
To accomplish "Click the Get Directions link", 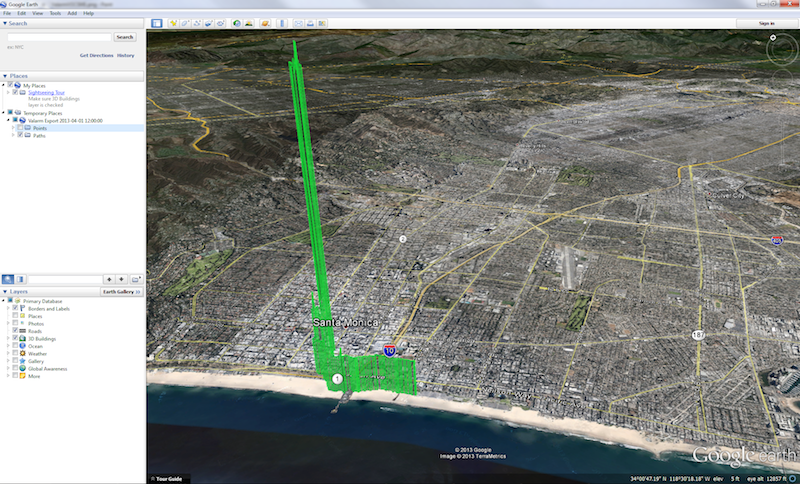I will point(96,55).
